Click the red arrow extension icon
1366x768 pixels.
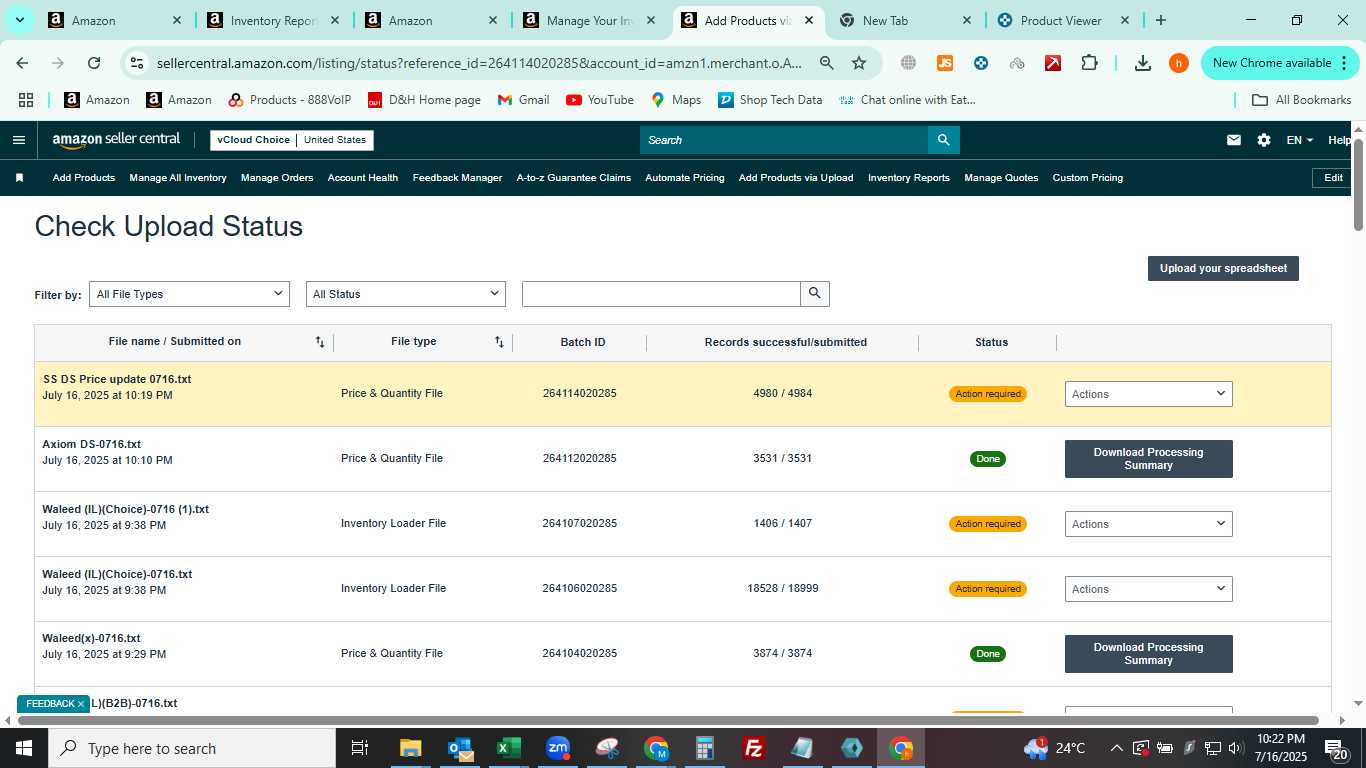pos(1053,63)
